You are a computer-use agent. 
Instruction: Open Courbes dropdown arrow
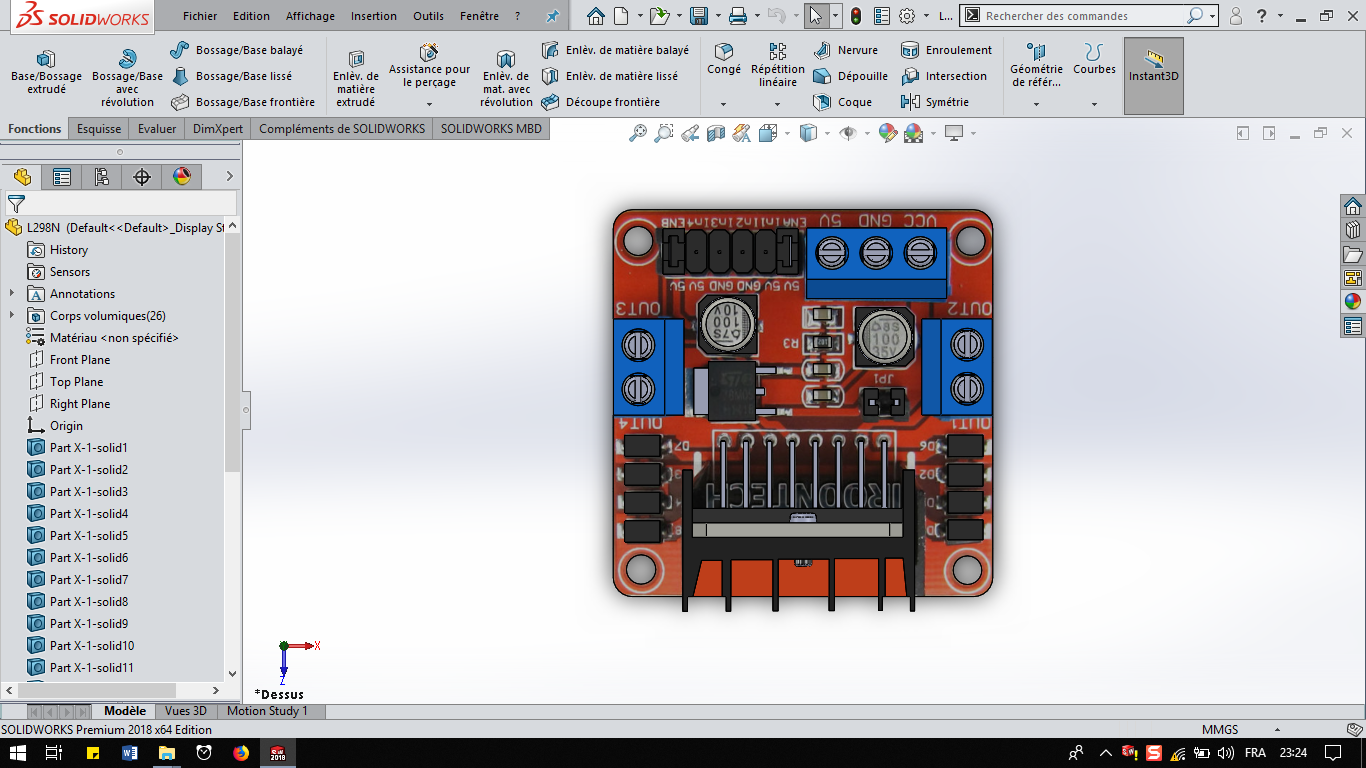click(1094, 104)
